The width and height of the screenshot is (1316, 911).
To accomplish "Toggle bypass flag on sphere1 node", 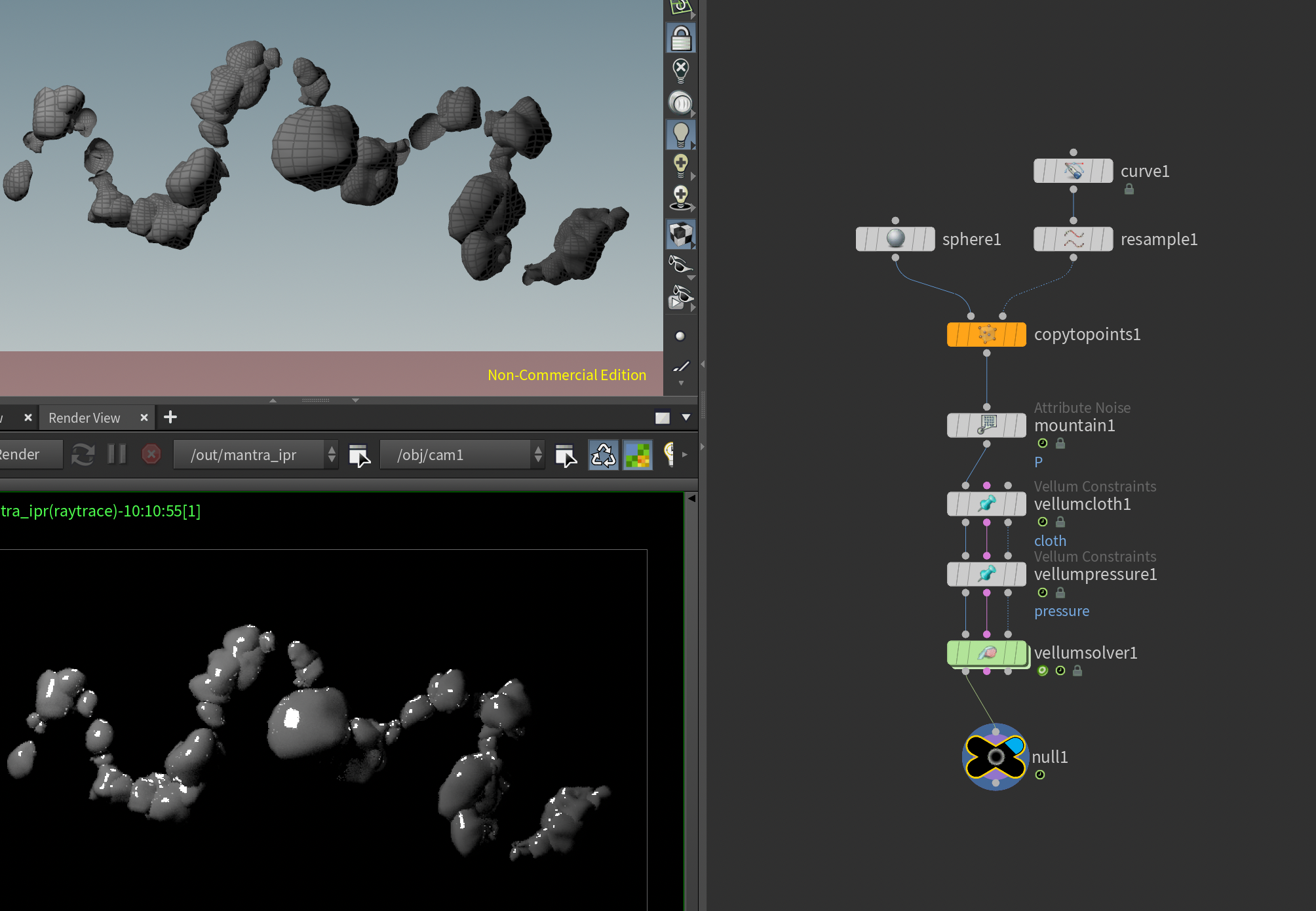I will point(862,239).
